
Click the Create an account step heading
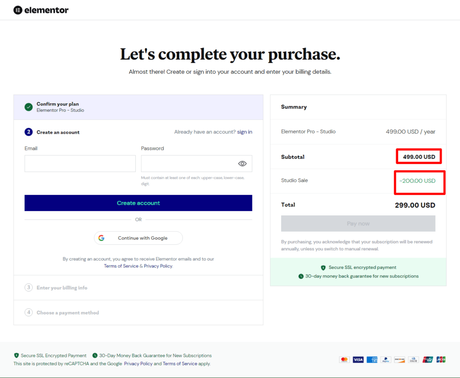pyautogui.click(x=58, y=132)
